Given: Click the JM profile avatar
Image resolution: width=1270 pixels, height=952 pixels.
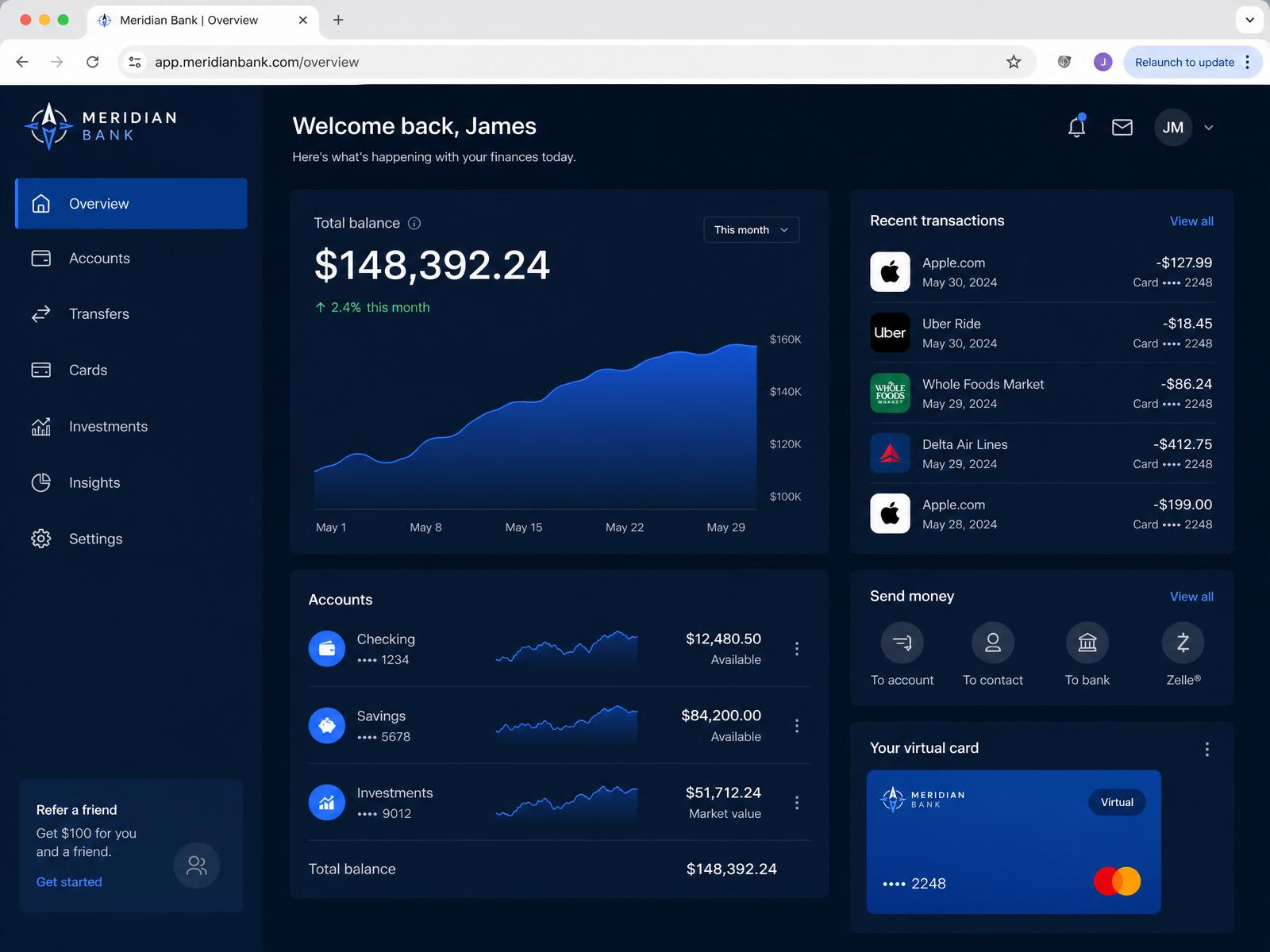Looking at the screenshot, I should (x=1173, y=127).
